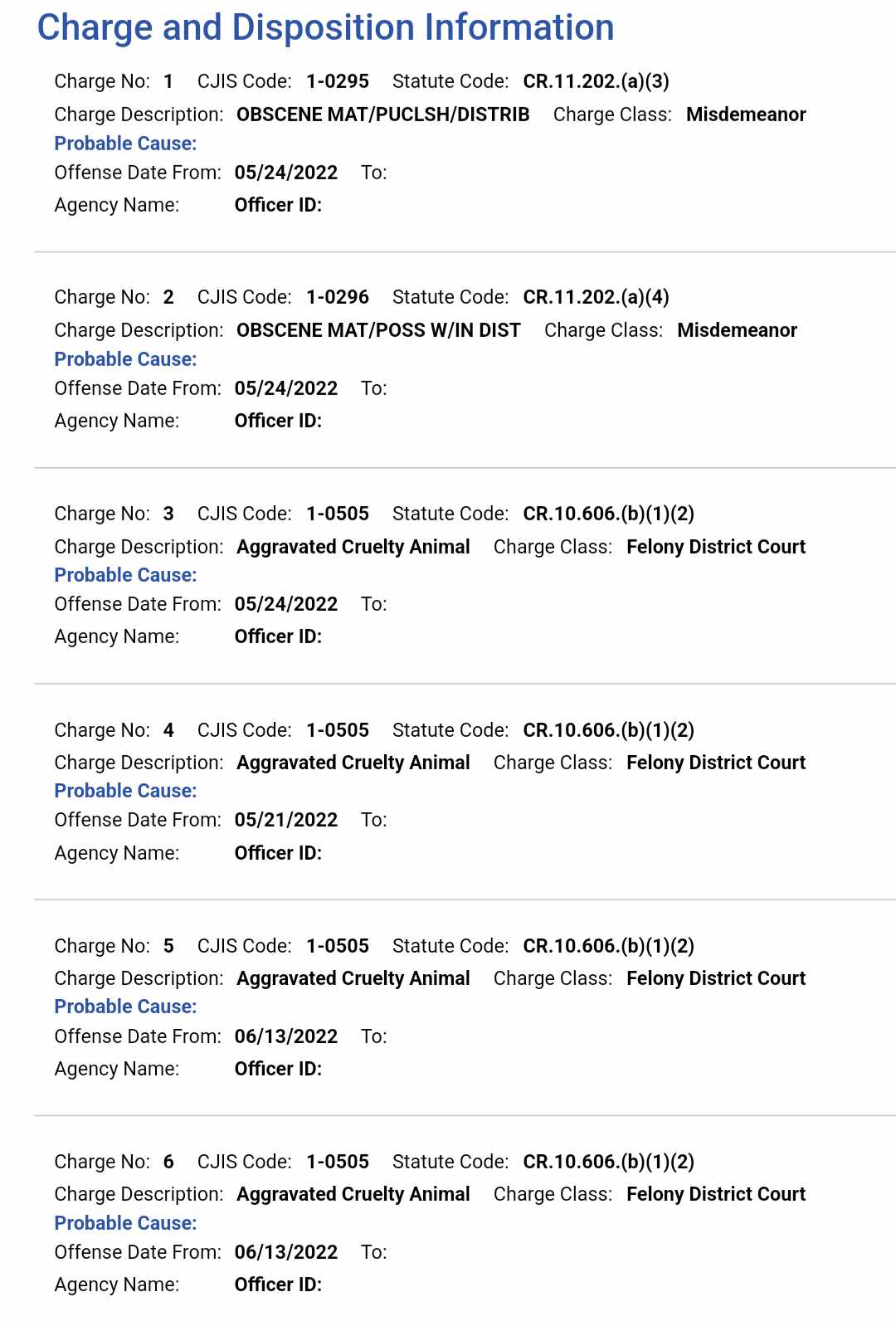
Task: Click CJIS code 1-0296
Action: pos(338,297)
